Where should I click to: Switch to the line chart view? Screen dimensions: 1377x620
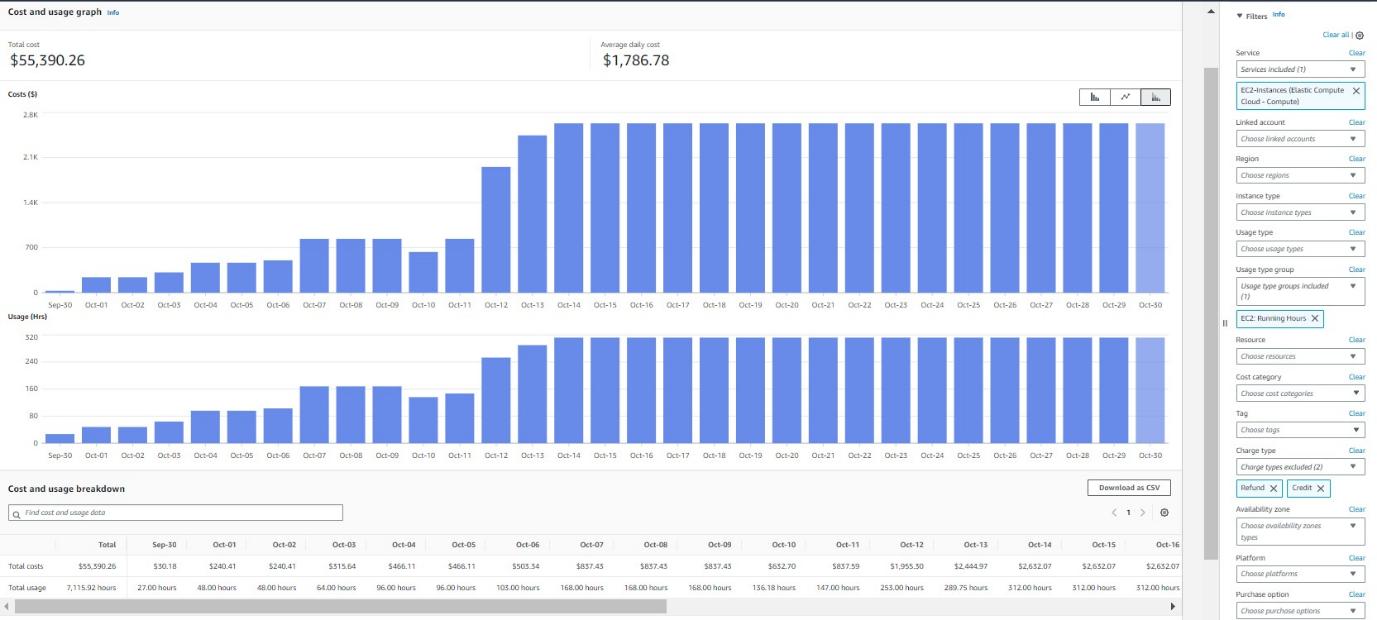pyautogui.click(x=1125, y=97)
